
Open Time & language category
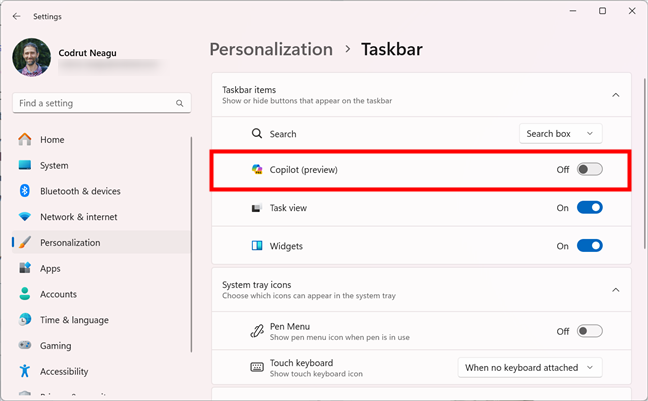tap(101, 320)
